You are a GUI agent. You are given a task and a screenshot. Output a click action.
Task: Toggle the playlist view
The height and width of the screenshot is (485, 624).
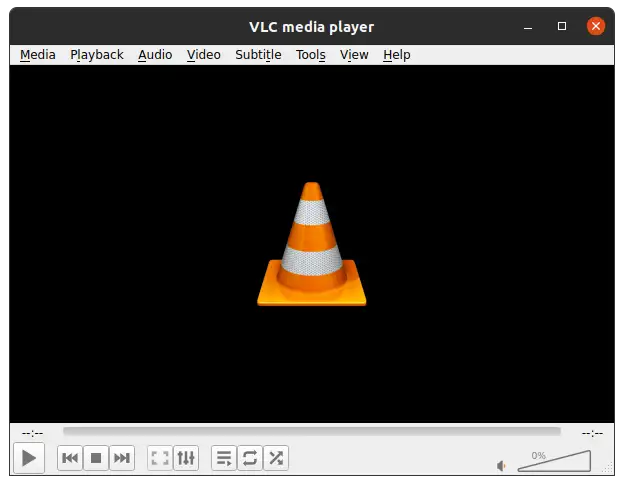pyautogui.click(x=224, y=458)
